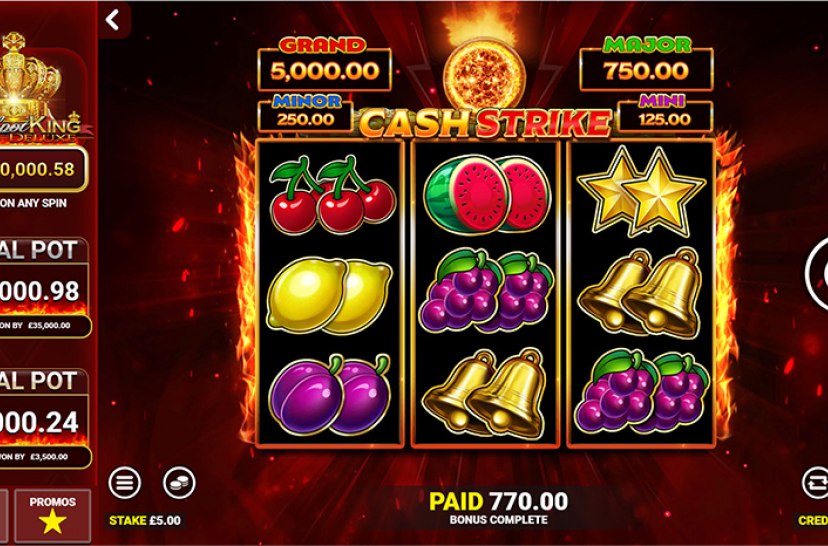Click the spin button at right edge
The image size is (828, 546).
[816, 274]
